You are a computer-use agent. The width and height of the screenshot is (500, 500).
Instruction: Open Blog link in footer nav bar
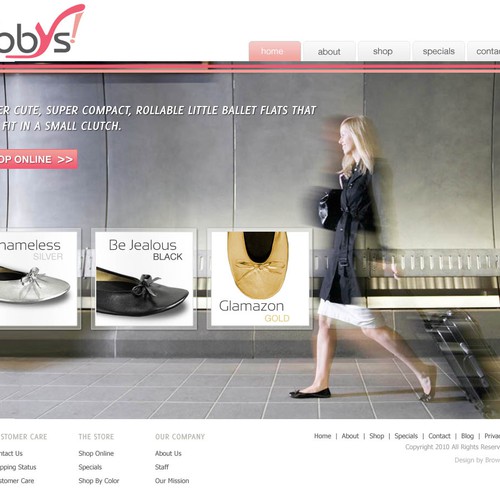[467, 436]
